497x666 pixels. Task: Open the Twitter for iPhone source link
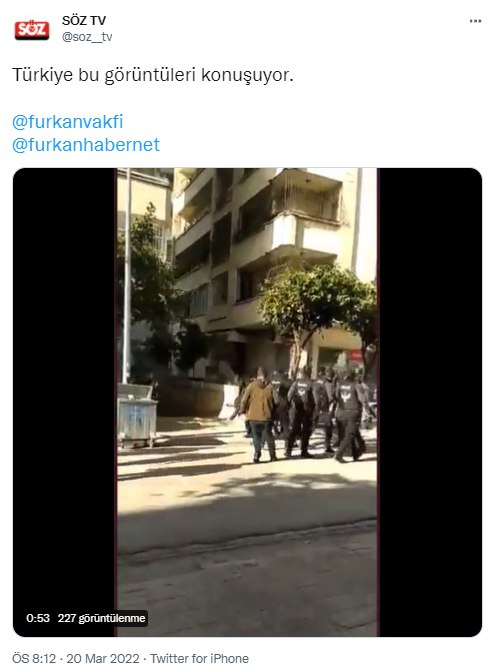[x=199, y=658]
